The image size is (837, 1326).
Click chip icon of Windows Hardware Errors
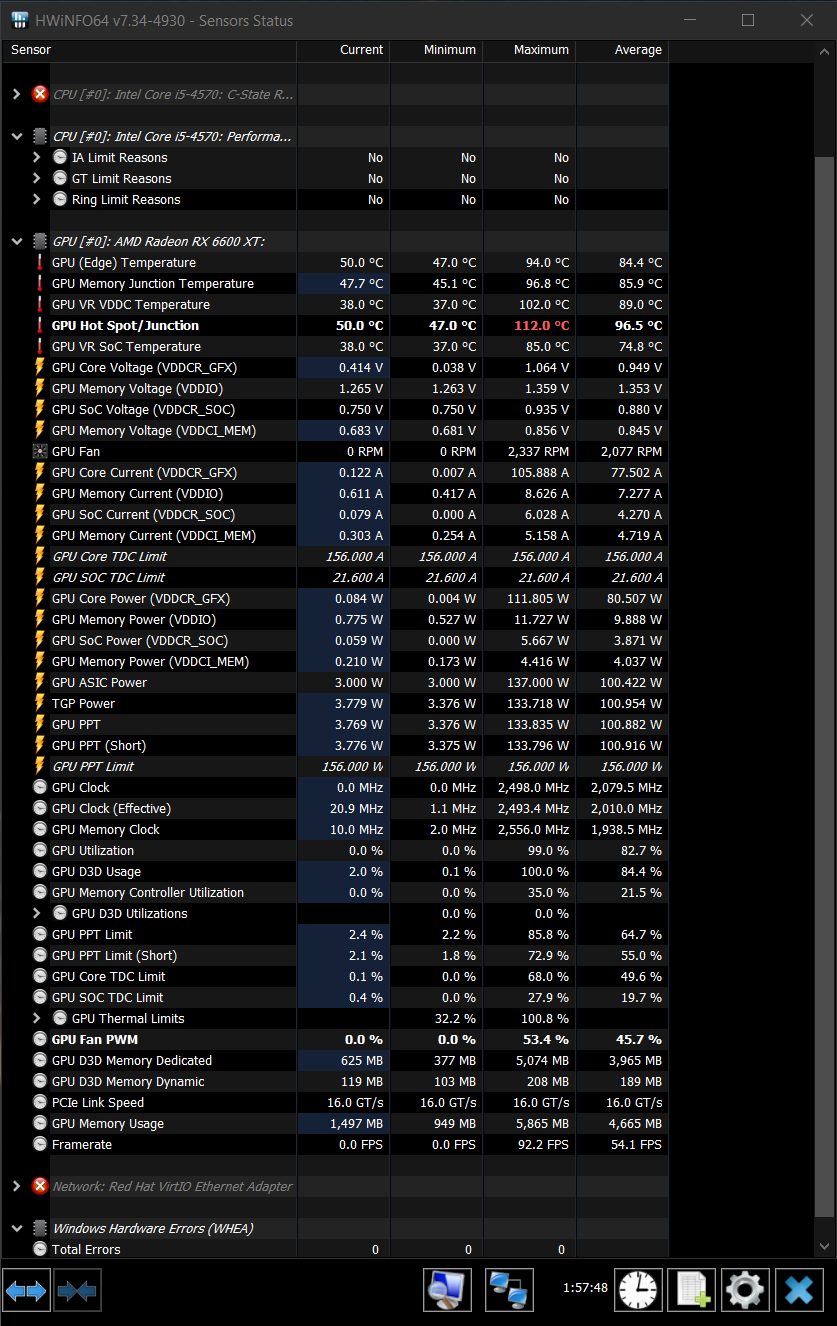click(x=40, y=1228)
